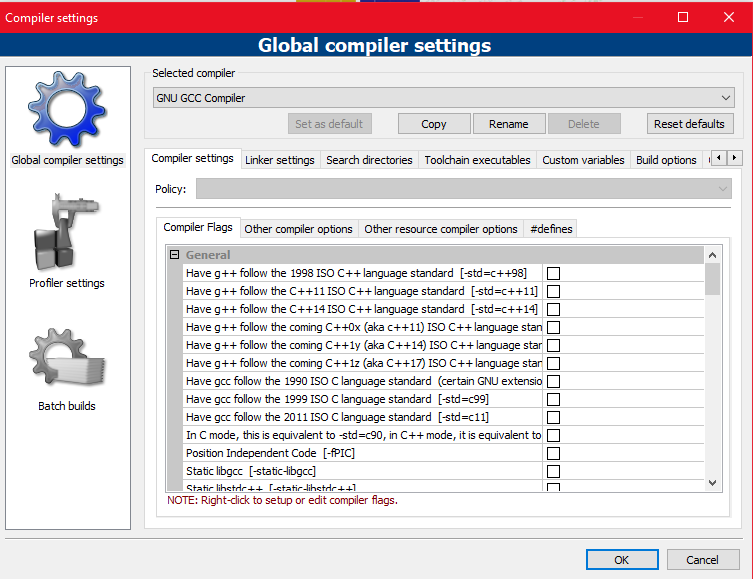Switch to Linker settings tab

[279, 160]
